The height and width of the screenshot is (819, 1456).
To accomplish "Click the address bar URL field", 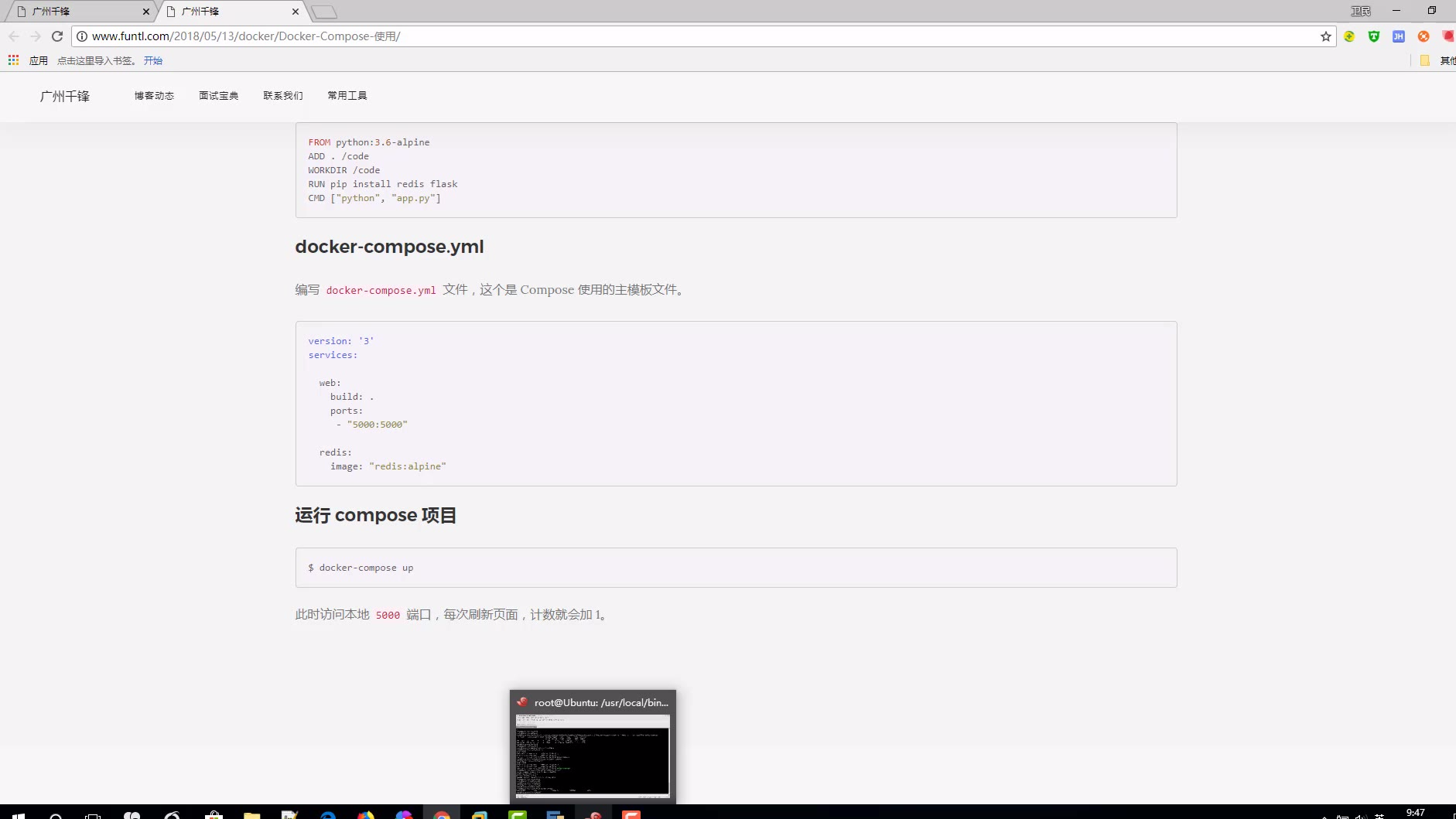I will [704, 36].
